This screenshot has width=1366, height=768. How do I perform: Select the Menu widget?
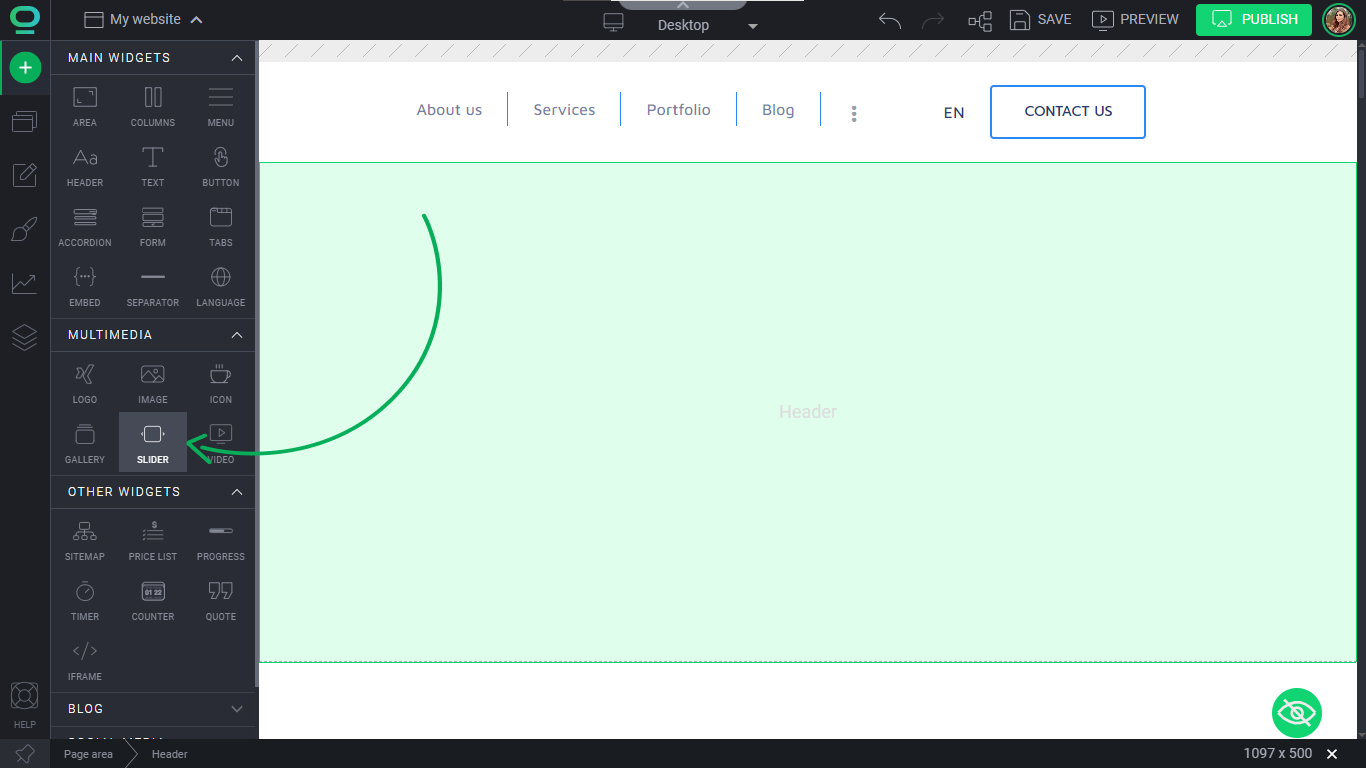[221, 106]
